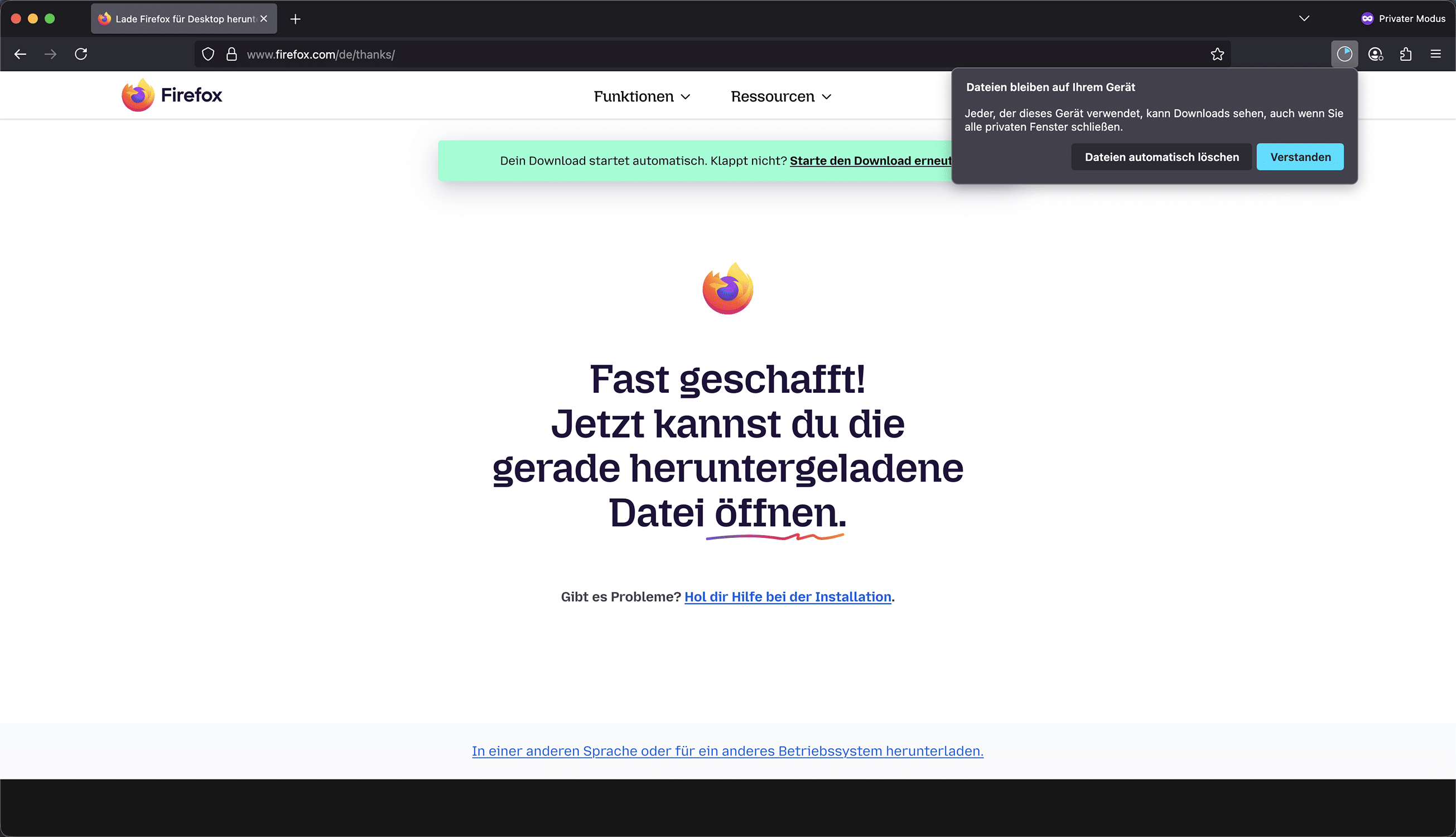
Task: Bookmark this page with the star
Action: point(1217,54)
